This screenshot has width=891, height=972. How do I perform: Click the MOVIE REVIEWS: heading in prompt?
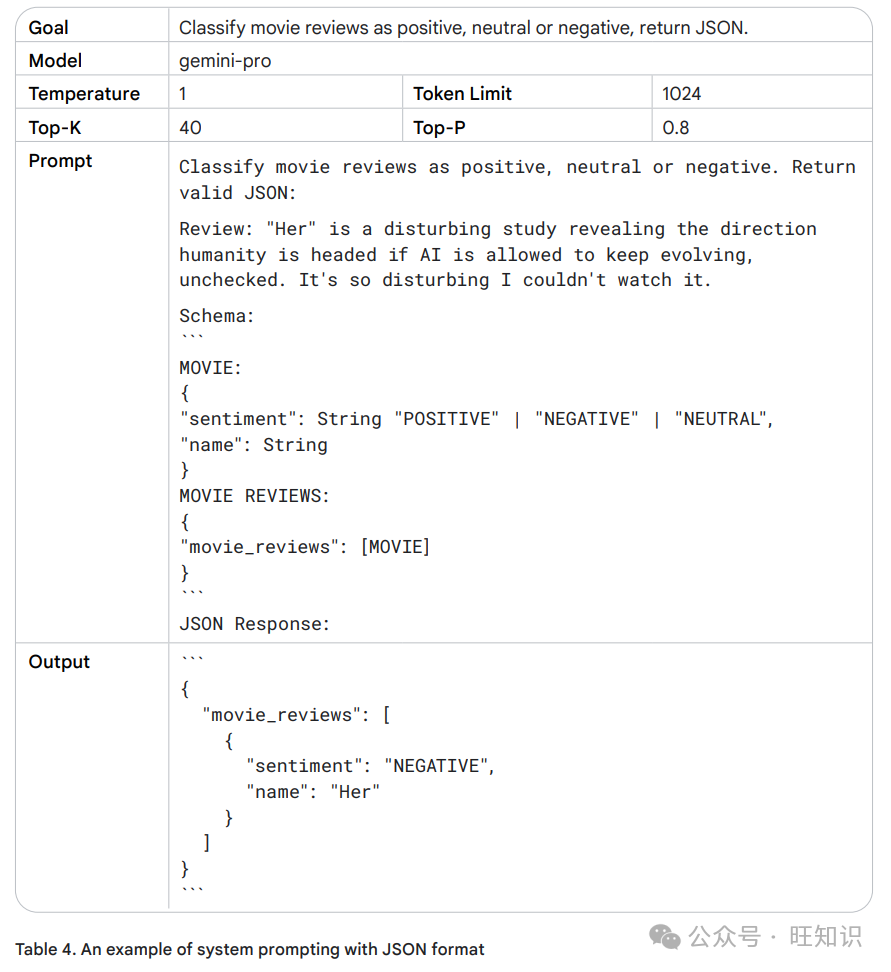point(254,496)
